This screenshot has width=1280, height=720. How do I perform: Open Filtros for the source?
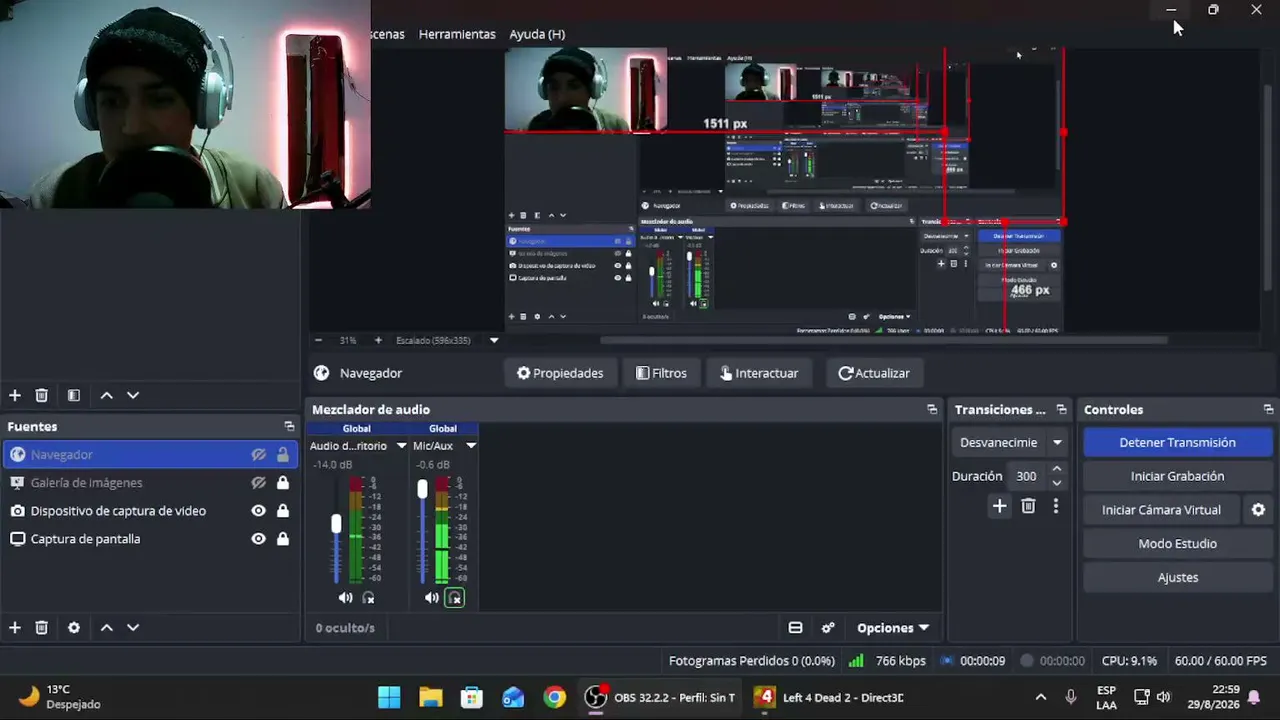click(x=661, y=373)
